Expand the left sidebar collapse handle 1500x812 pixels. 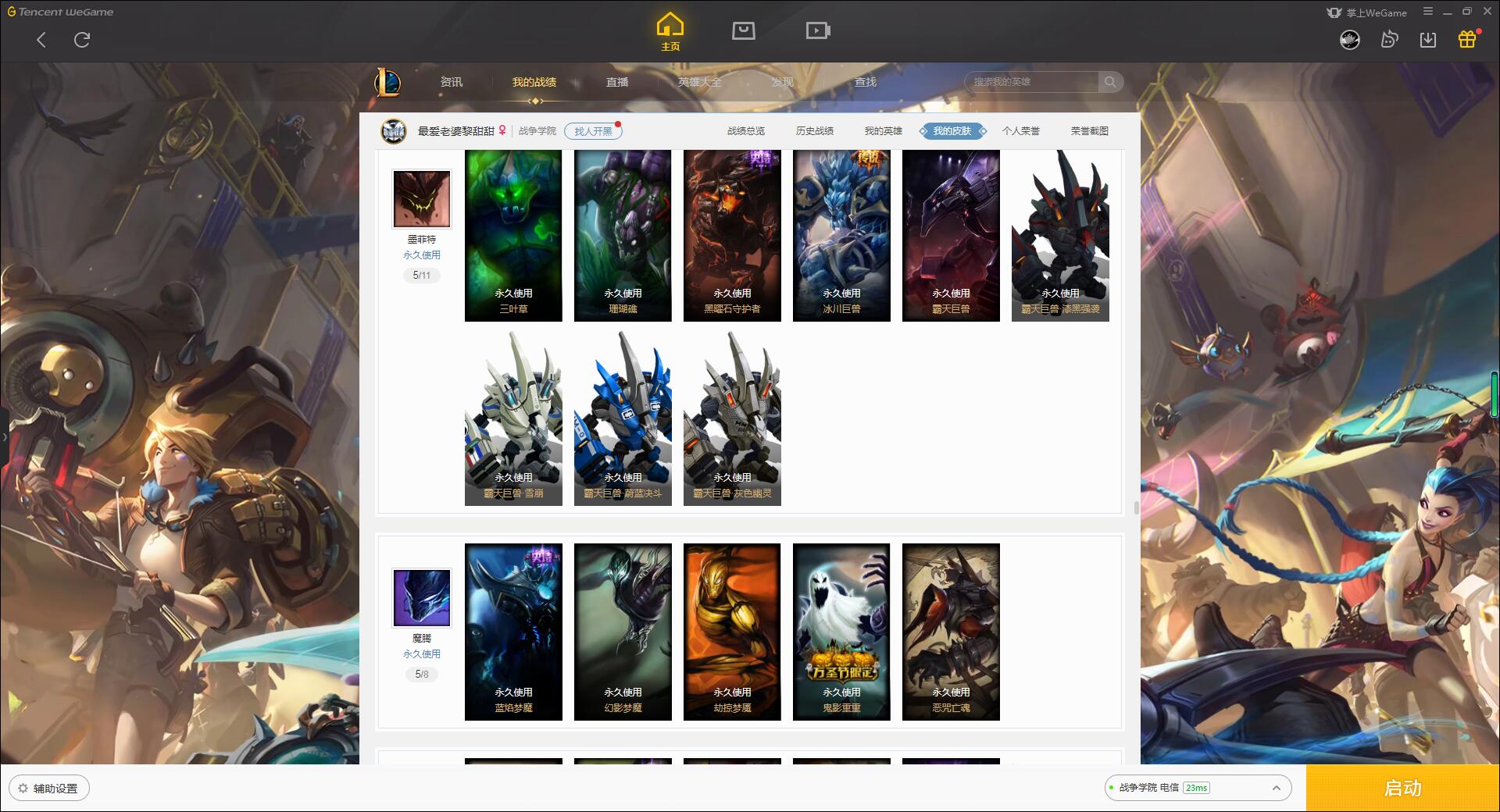(x=4, y=437)
